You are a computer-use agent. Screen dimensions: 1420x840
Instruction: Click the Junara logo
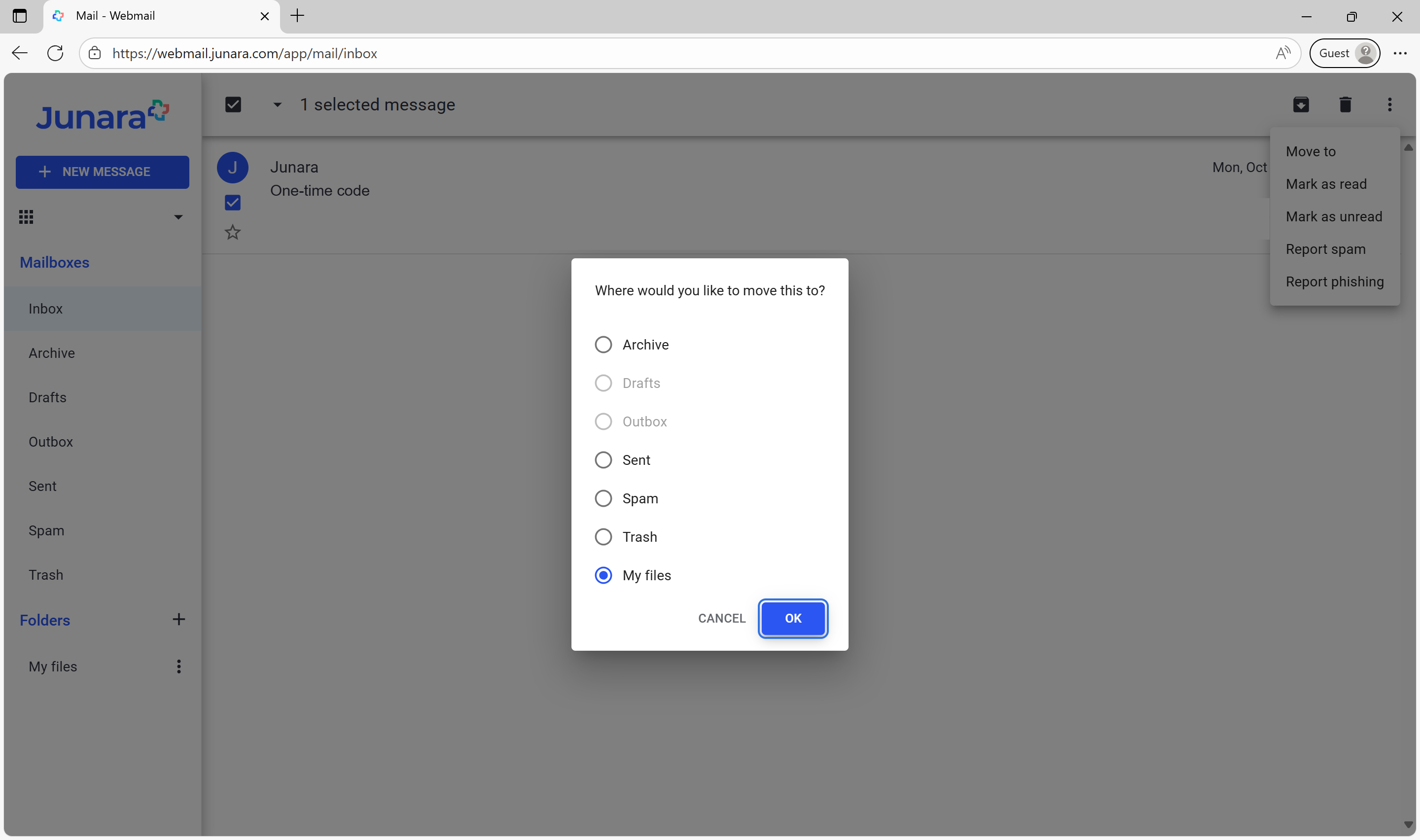click(x=103, y=115)
